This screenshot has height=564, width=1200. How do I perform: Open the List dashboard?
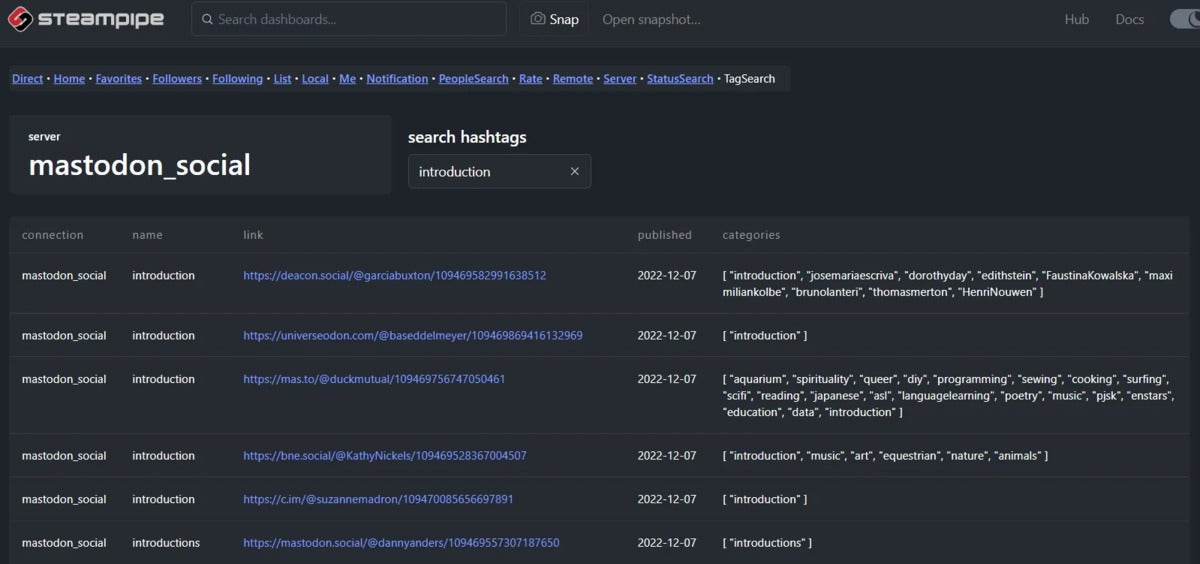point(282,79)
